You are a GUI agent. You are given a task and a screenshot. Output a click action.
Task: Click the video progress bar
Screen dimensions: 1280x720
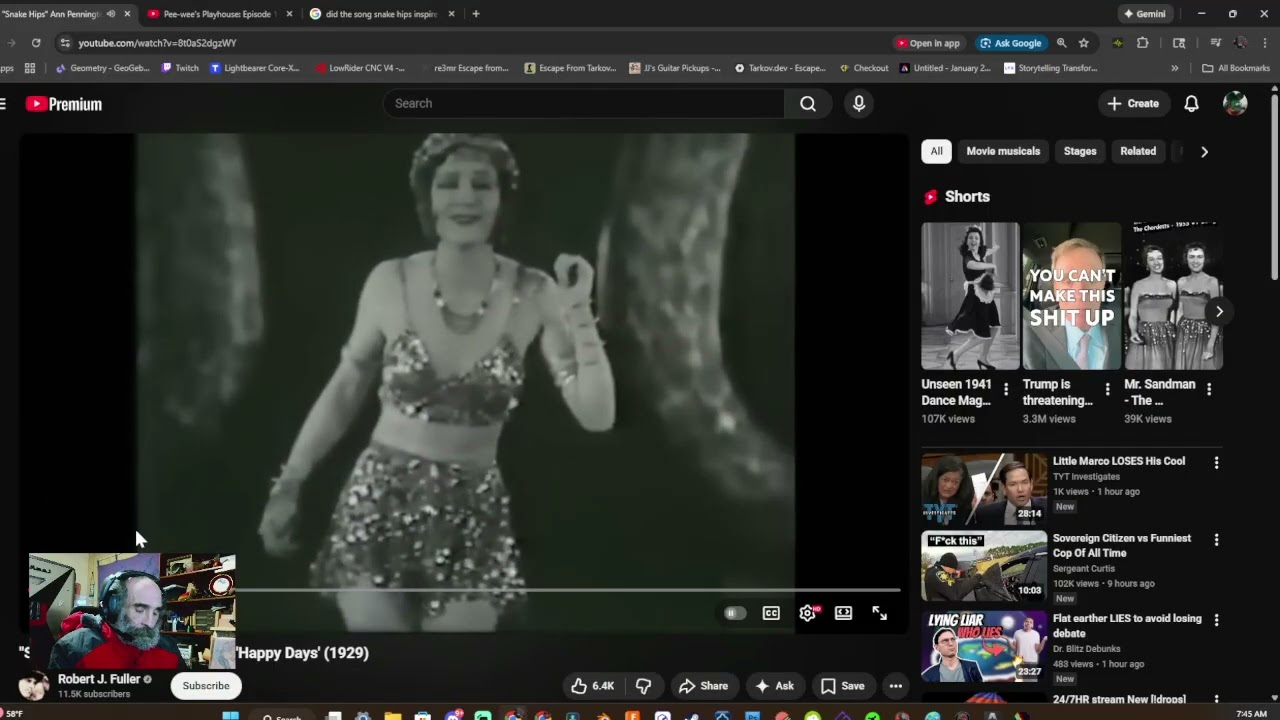(568, 590)
